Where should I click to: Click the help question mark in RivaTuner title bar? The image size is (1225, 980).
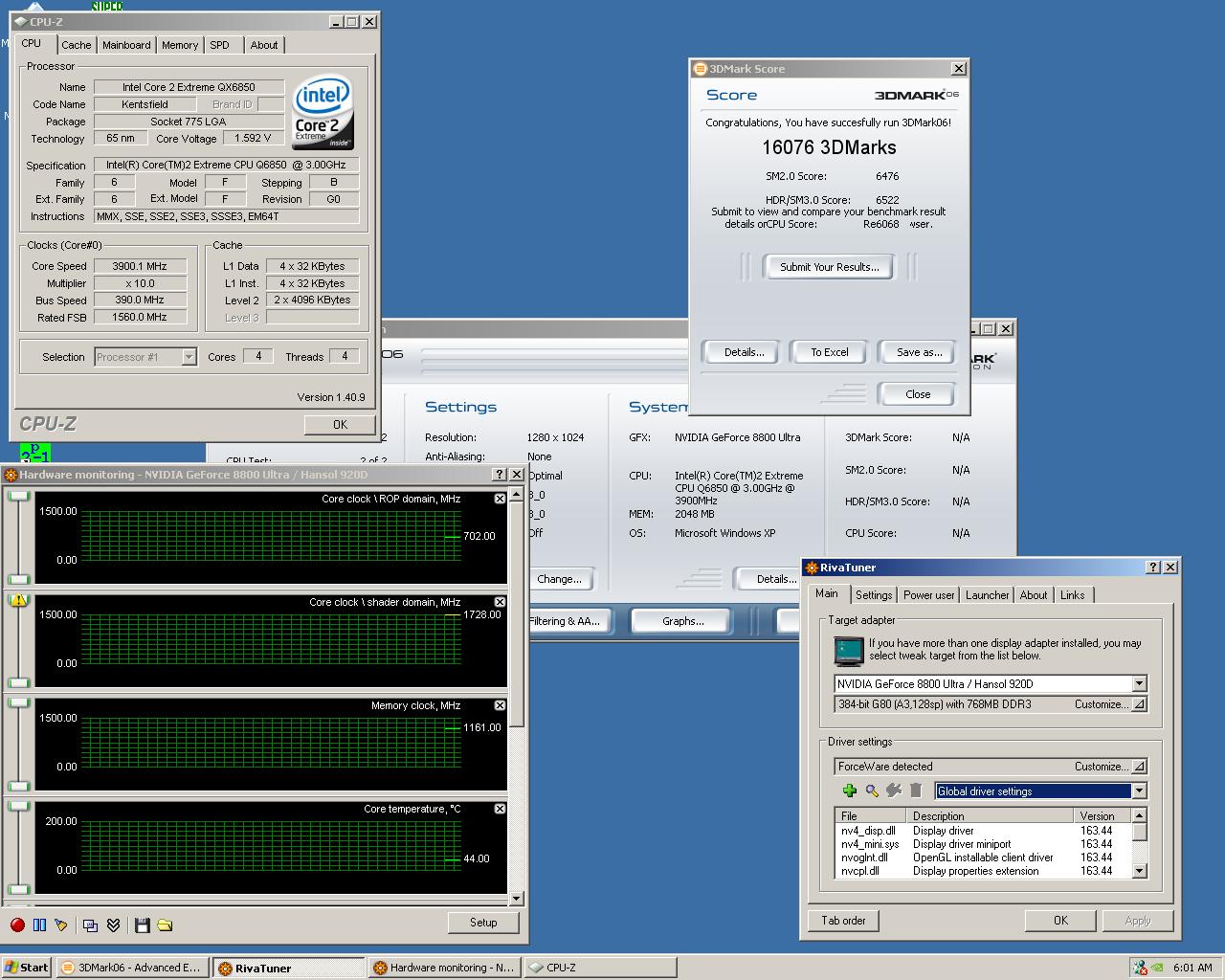[1153, 568]
